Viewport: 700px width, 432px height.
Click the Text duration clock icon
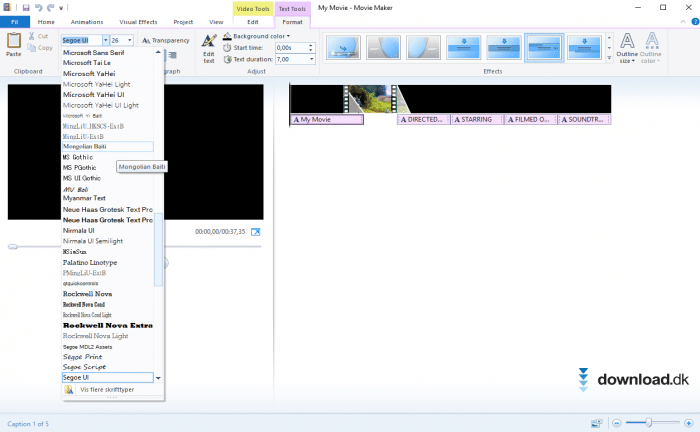coord(228,59)
